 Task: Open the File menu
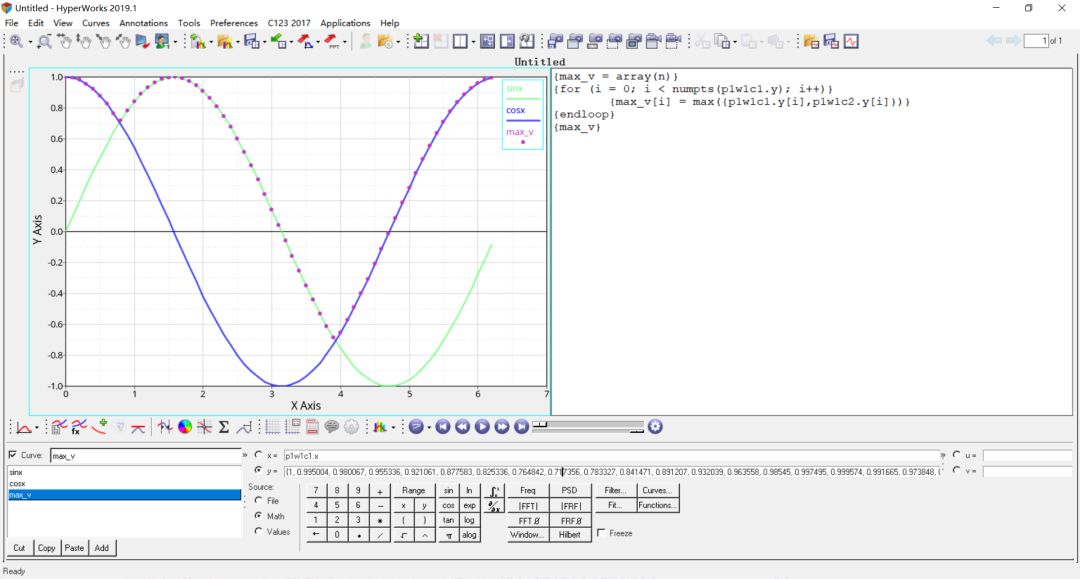(12, 23)
